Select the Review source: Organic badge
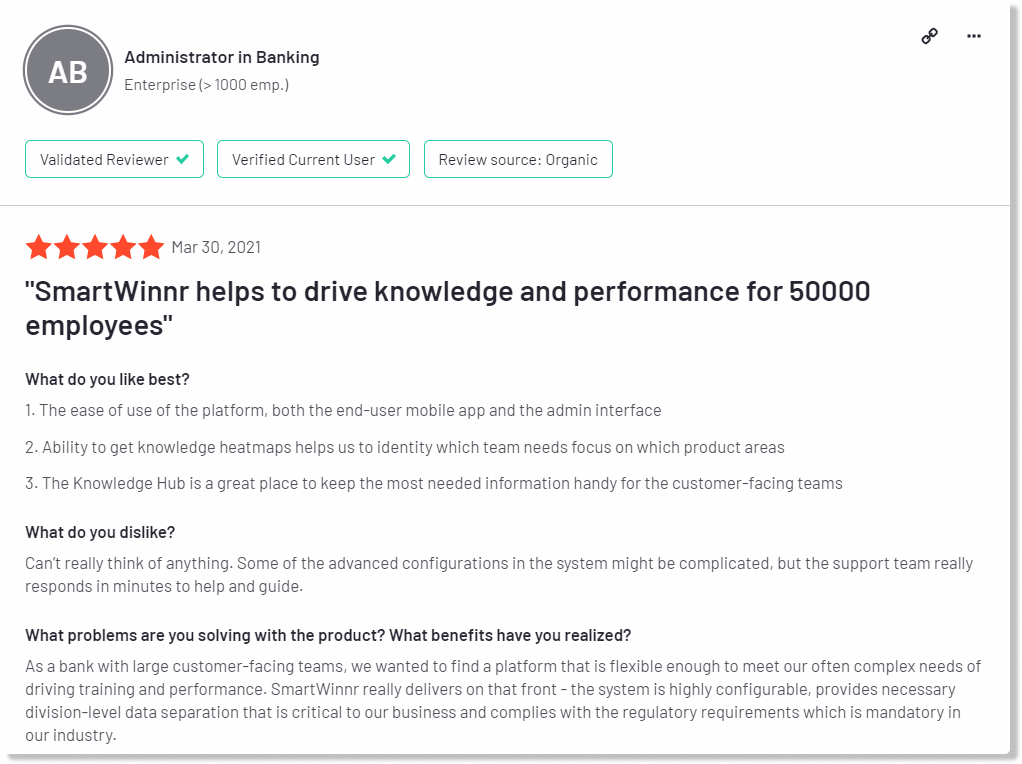This screenshot has width=1022, height=764. (518, 159)
